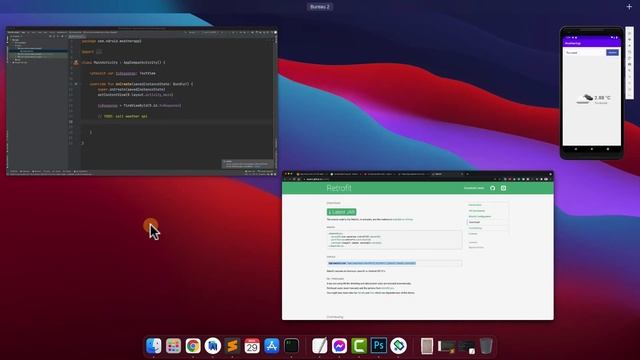Click the highlighted Gradle dependency line on Retrofit page
The height and width of the screenshot is (360, 640).
click(372, 263)
